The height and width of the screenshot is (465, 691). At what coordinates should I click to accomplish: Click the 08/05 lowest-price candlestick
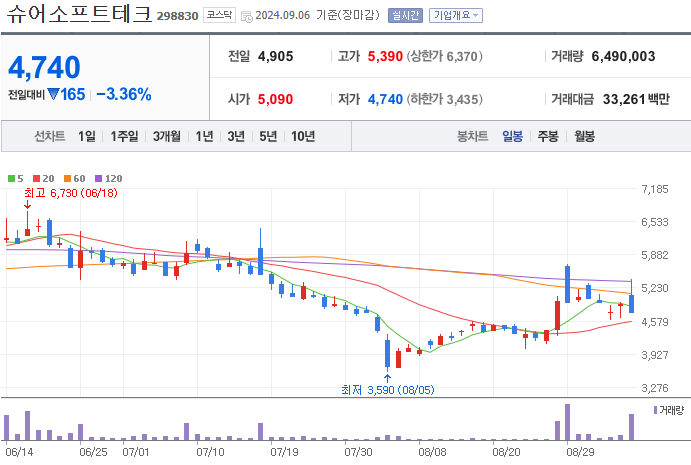387,351
